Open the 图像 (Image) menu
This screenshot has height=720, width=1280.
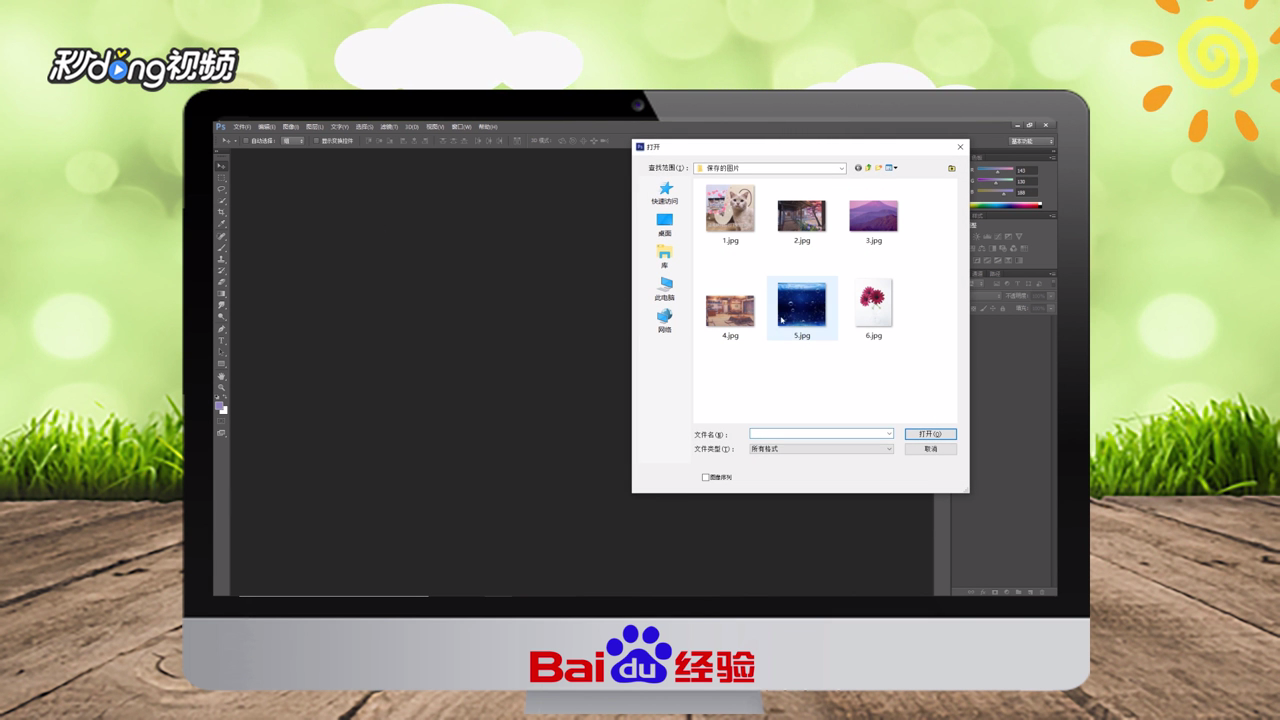[x=291, y=127]
